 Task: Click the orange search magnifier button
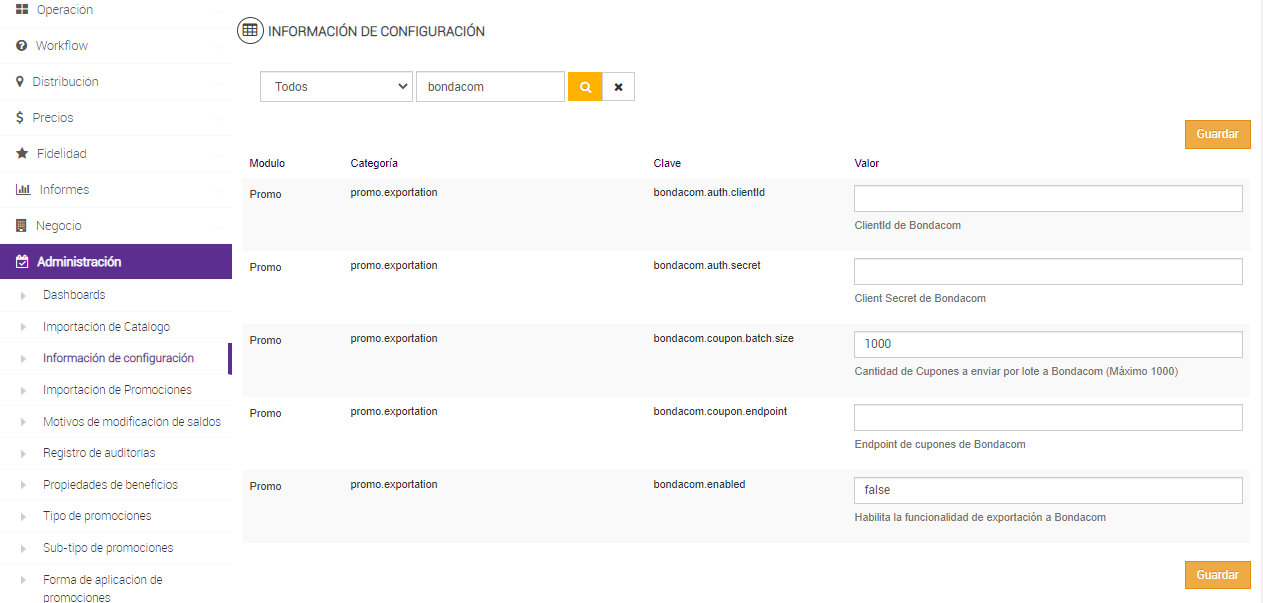[x=585, y=87]
